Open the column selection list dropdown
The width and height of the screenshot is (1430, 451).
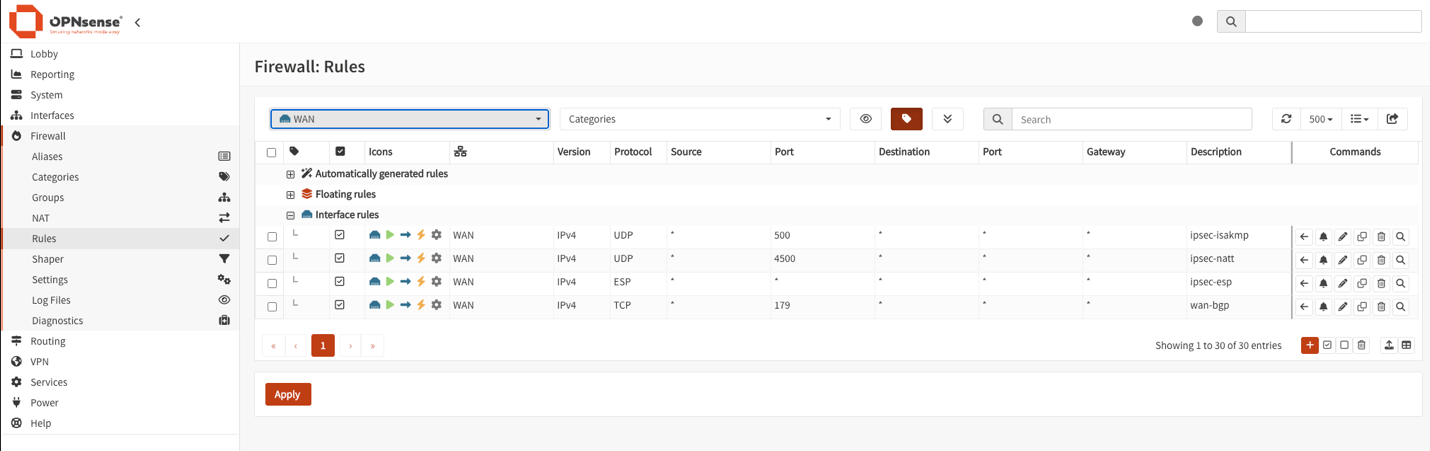click(1359, 119)
